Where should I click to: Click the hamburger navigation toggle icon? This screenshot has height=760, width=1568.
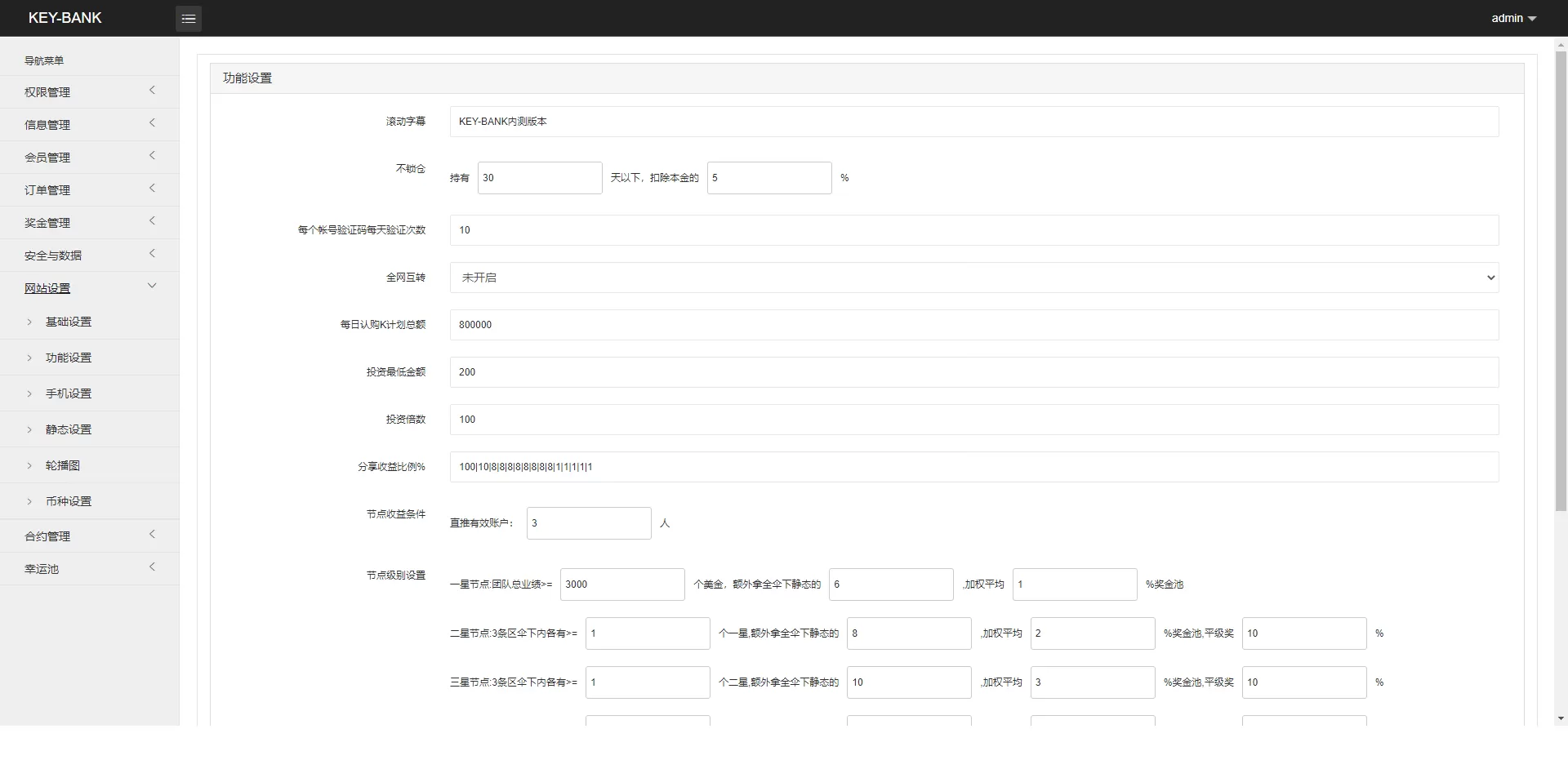click(x=188, y=18)
